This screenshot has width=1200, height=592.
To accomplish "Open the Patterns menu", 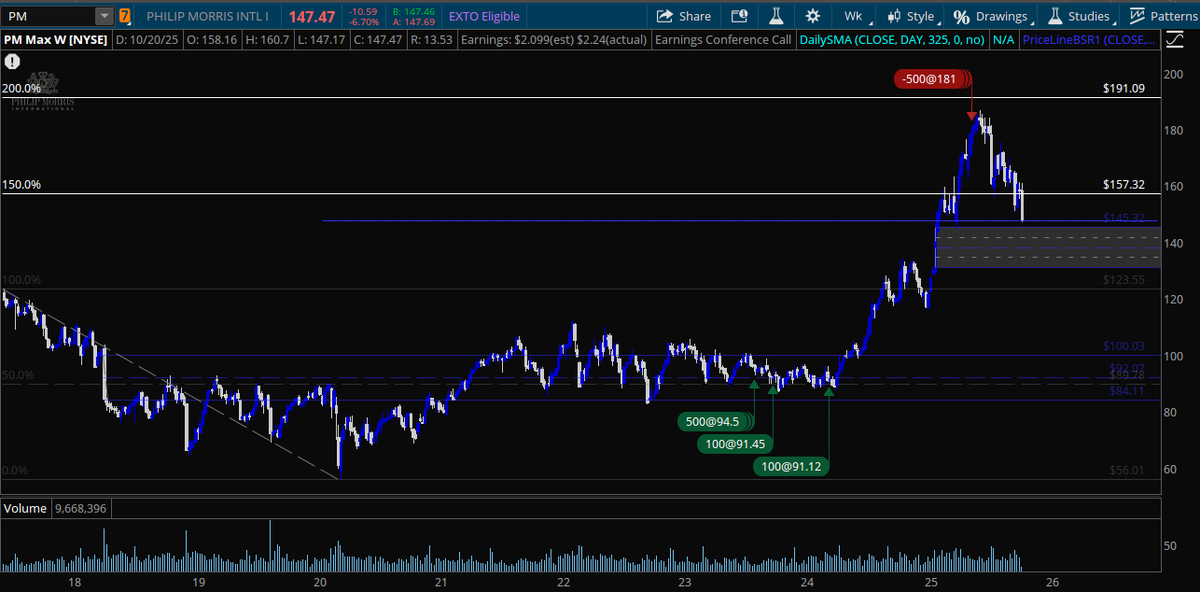I will [1163, 16].
